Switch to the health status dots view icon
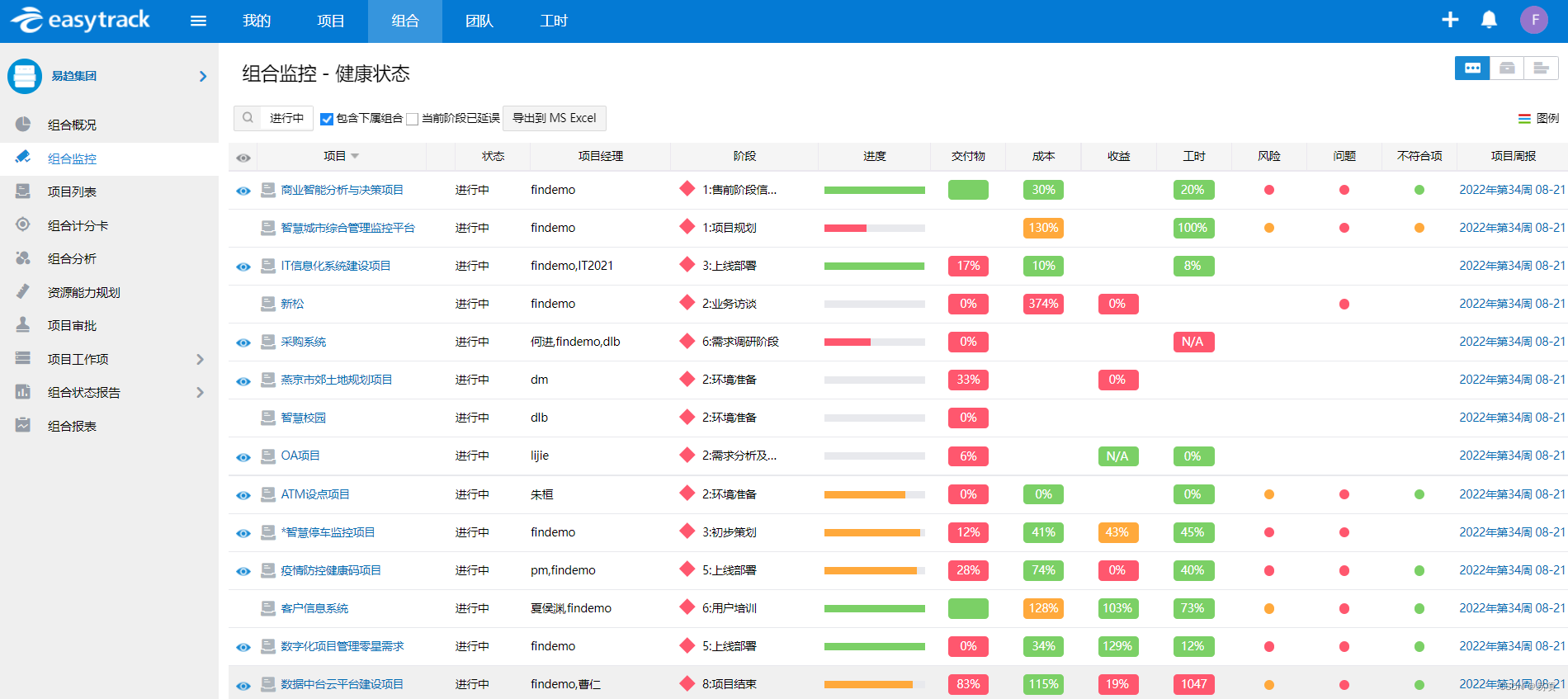 pos(1472,68)
